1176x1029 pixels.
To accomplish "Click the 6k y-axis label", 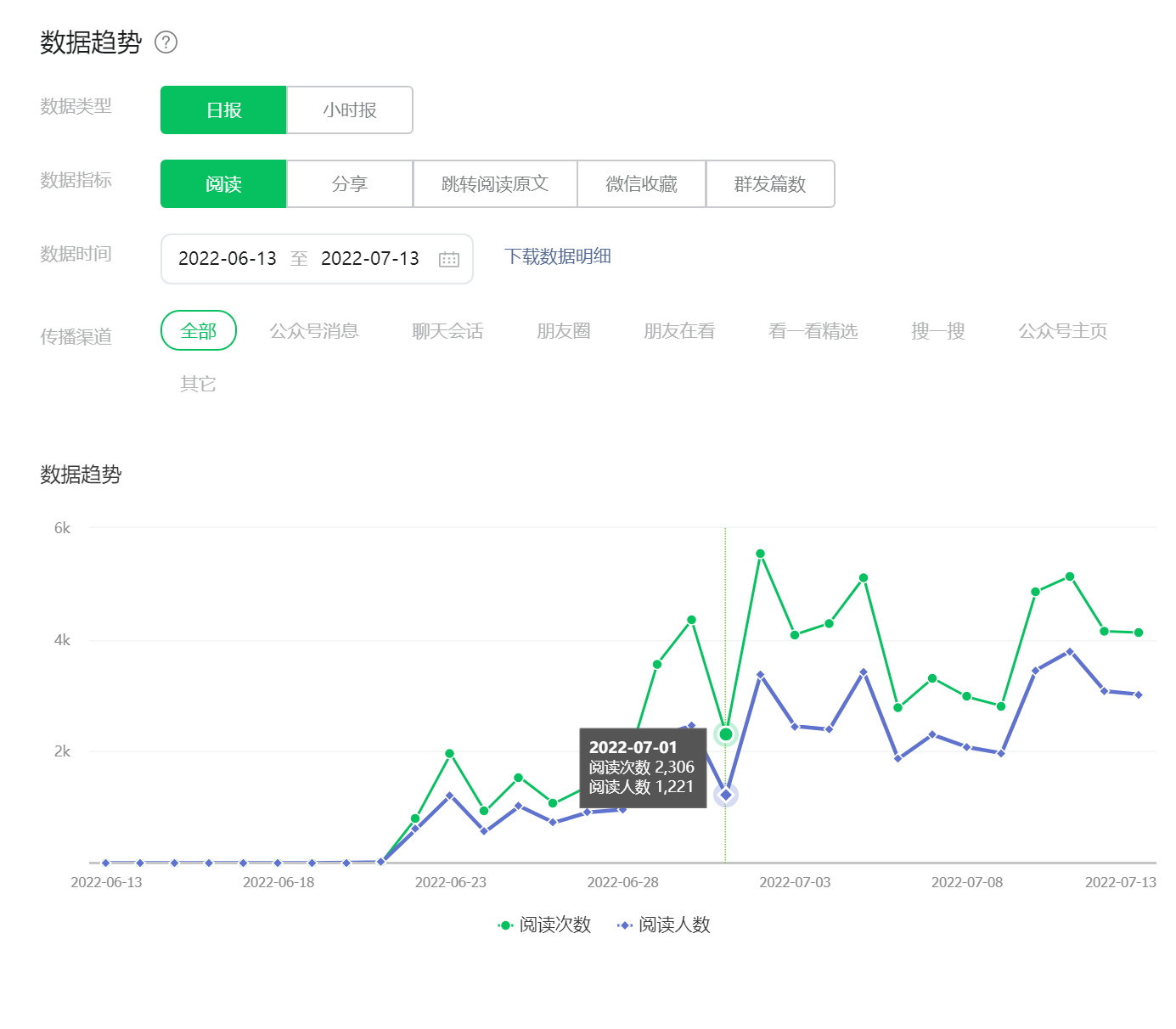I will point(62,528).
